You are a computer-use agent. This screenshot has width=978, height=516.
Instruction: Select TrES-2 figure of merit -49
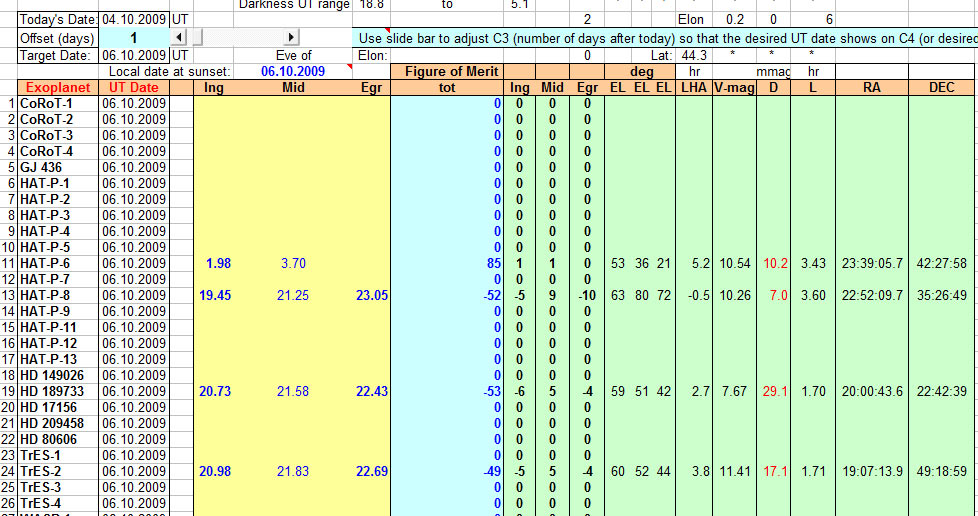pyautogui.click(x=447, y=472)
